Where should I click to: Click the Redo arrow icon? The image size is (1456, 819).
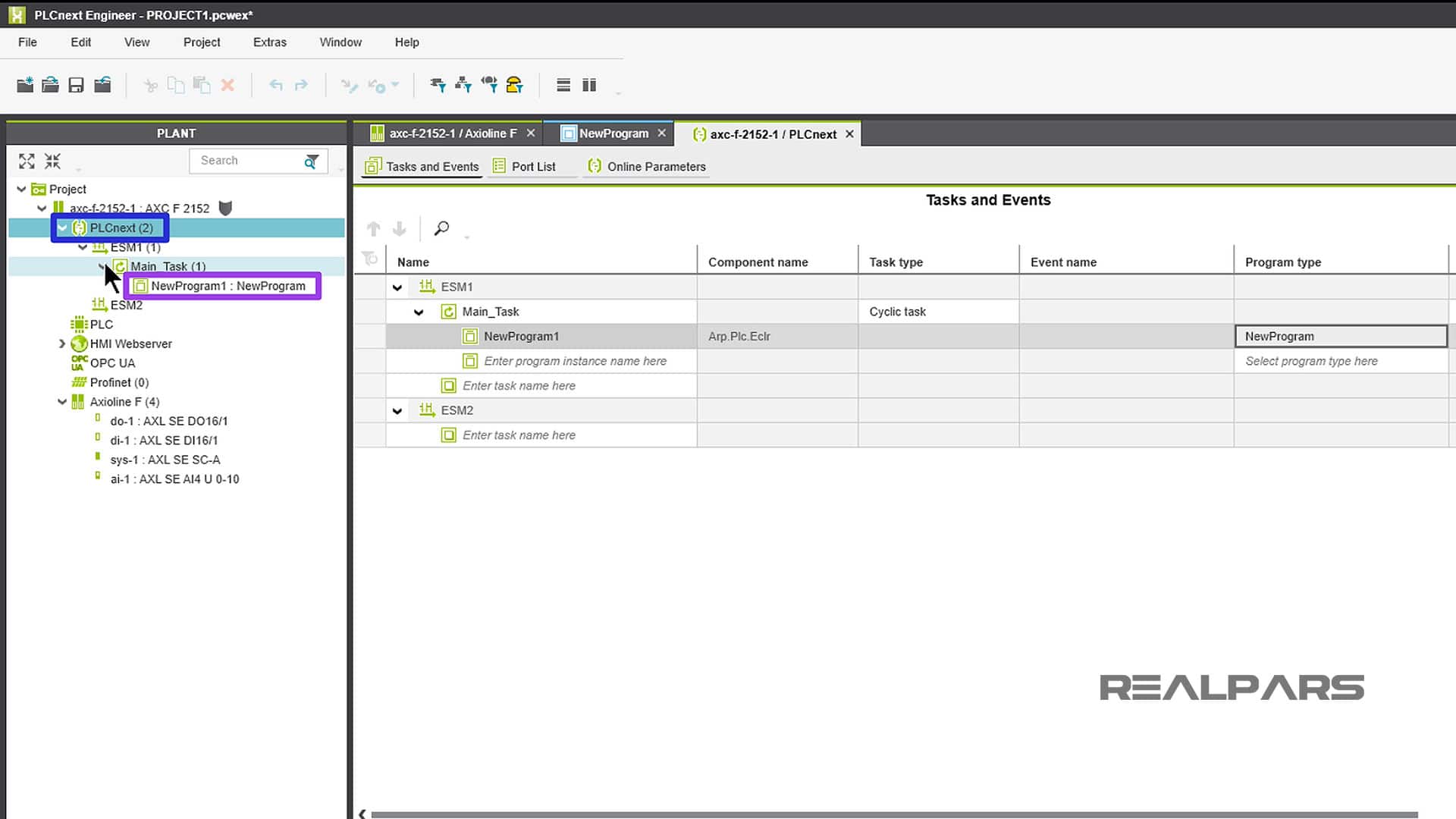pos(301,85)
